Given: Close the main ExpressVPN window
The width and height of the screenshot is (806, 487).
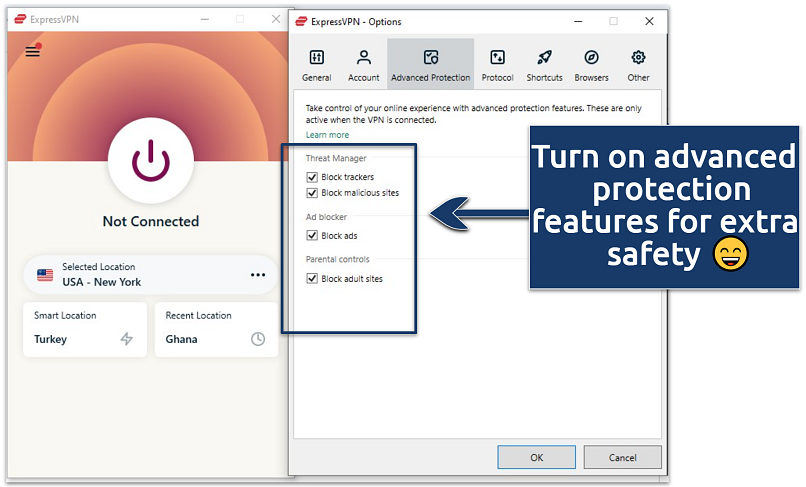Looking at the screenshot, I should (276, 19).
